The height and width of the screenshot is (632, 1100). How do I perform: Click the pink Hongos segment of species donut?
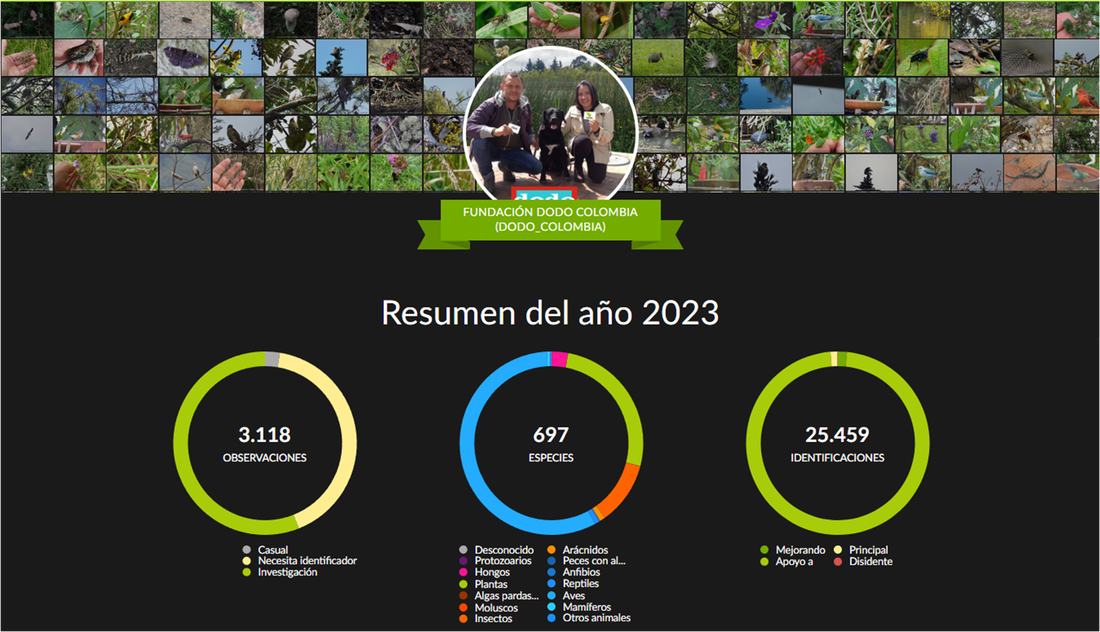coord(559,359)
